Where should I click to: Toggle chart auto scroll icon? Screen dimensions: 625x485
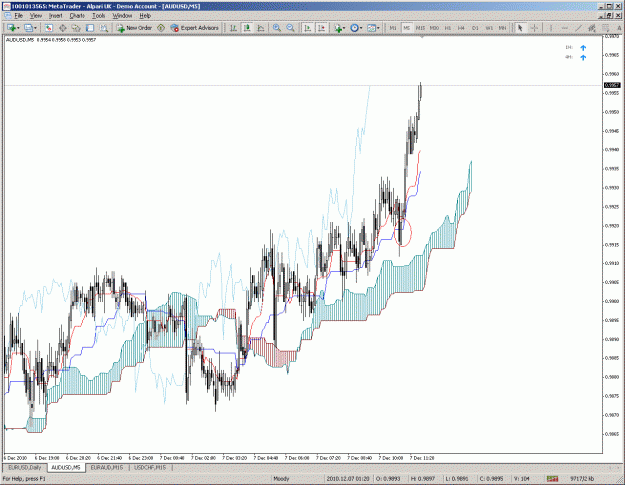307,28
